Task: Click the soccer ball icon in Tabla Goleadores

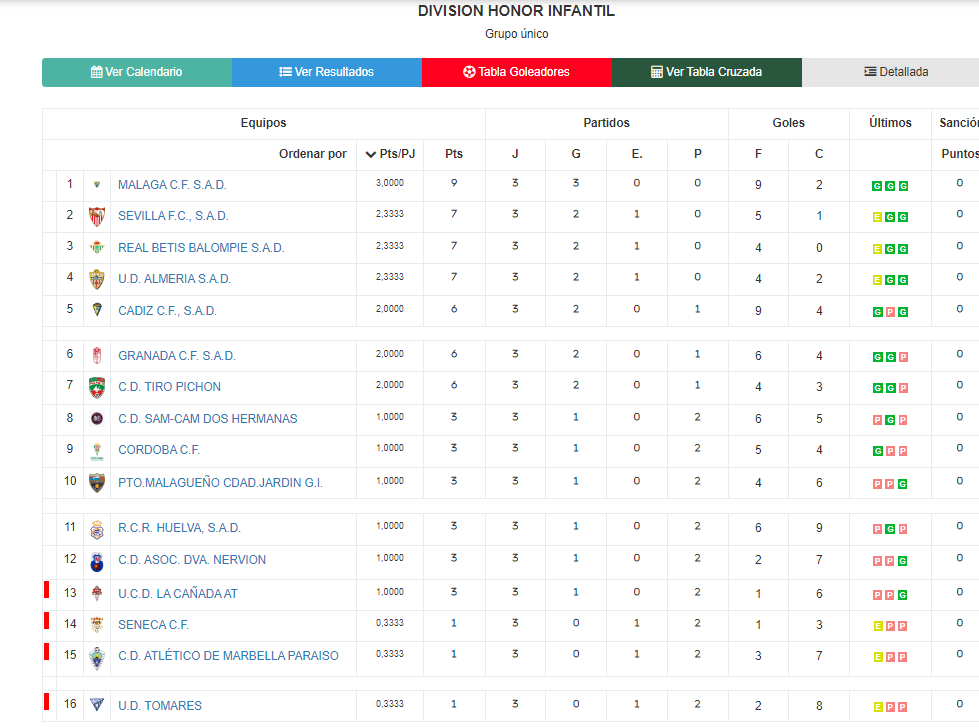Action: 469,72
